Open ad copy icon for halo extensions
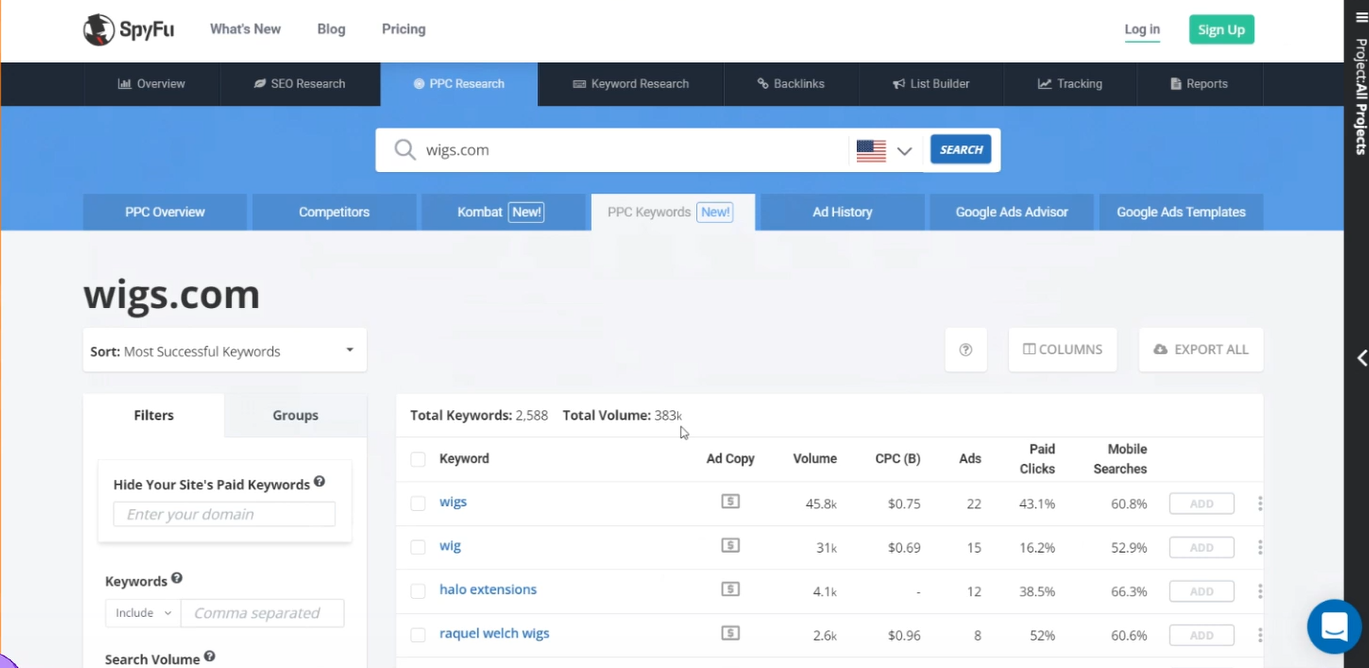Image resolution: width=1369 pixels, height=668 pixels. point(730,590)
